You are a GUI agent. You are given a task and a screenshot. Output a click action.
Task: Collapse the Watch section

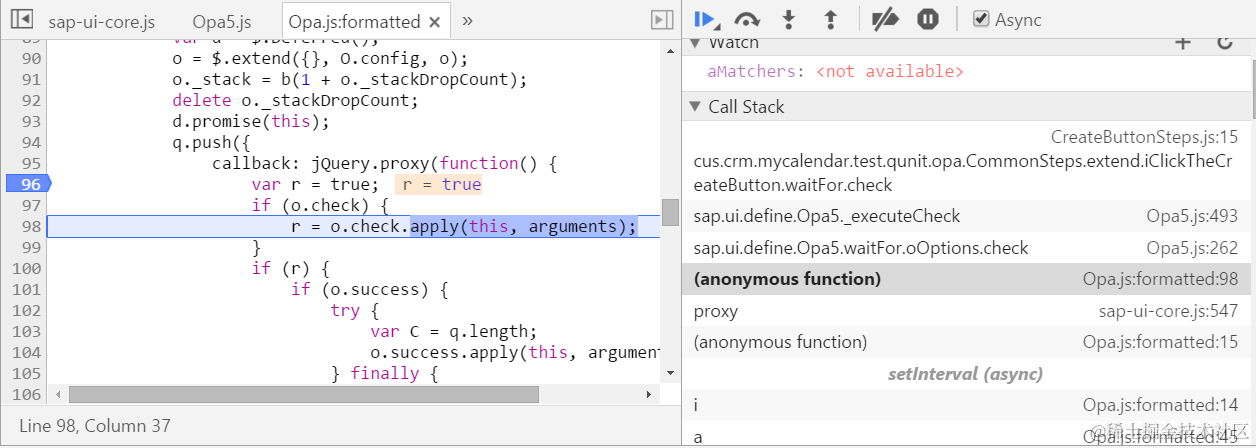coord(695,43)
